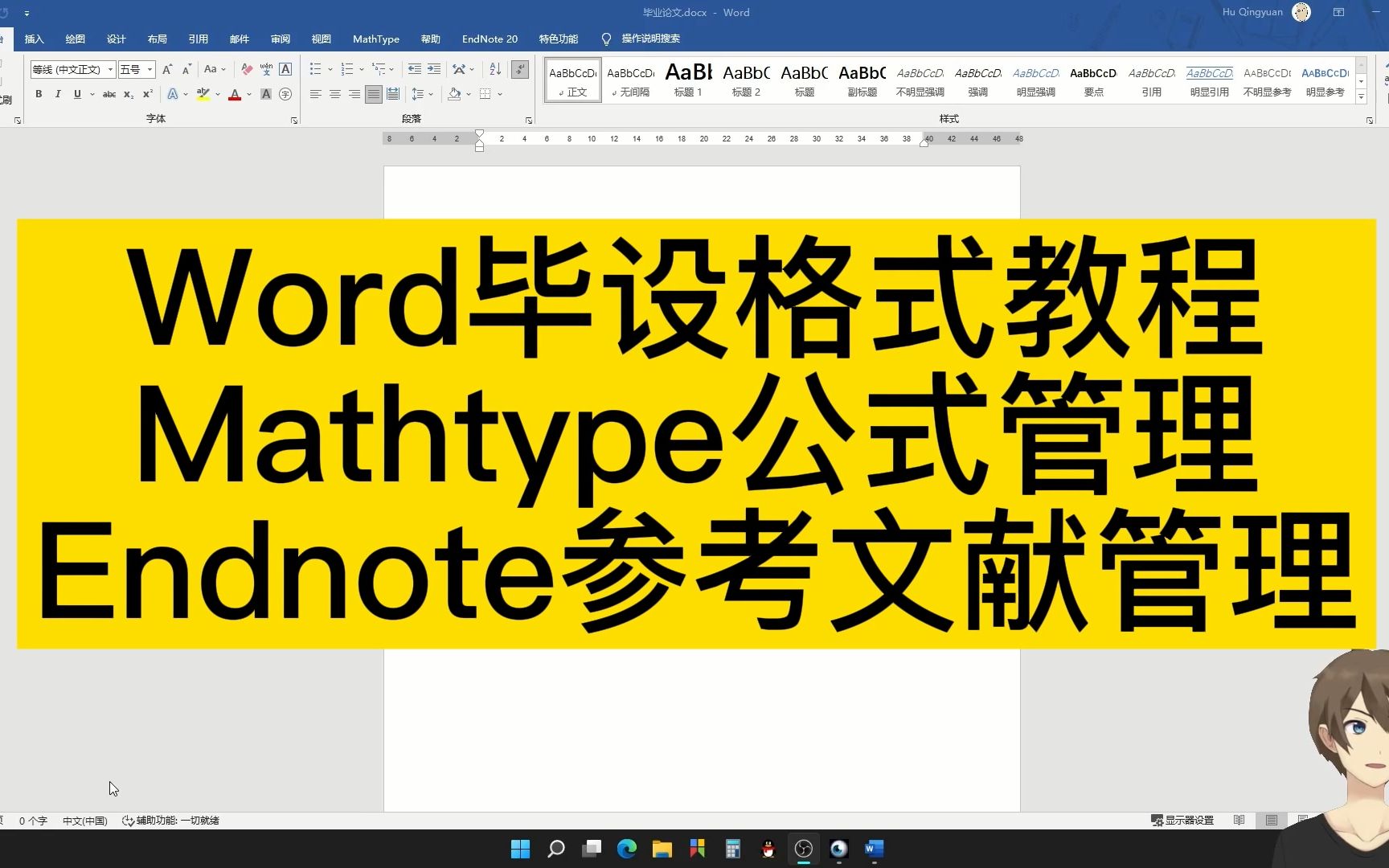
Task: Click the Asian layout icon in paragraph group
Action: (459, 69)
